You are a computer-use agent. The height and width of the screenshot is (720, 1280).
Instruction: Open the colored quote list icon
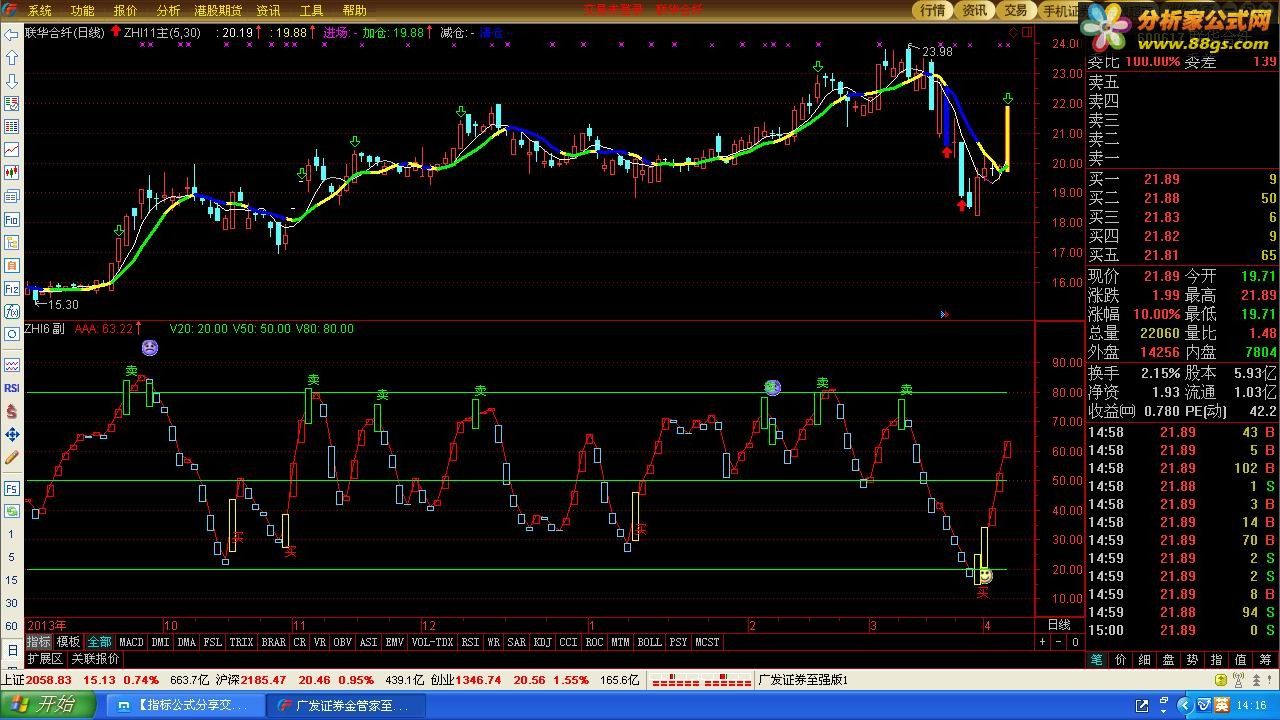click(12, 104)
